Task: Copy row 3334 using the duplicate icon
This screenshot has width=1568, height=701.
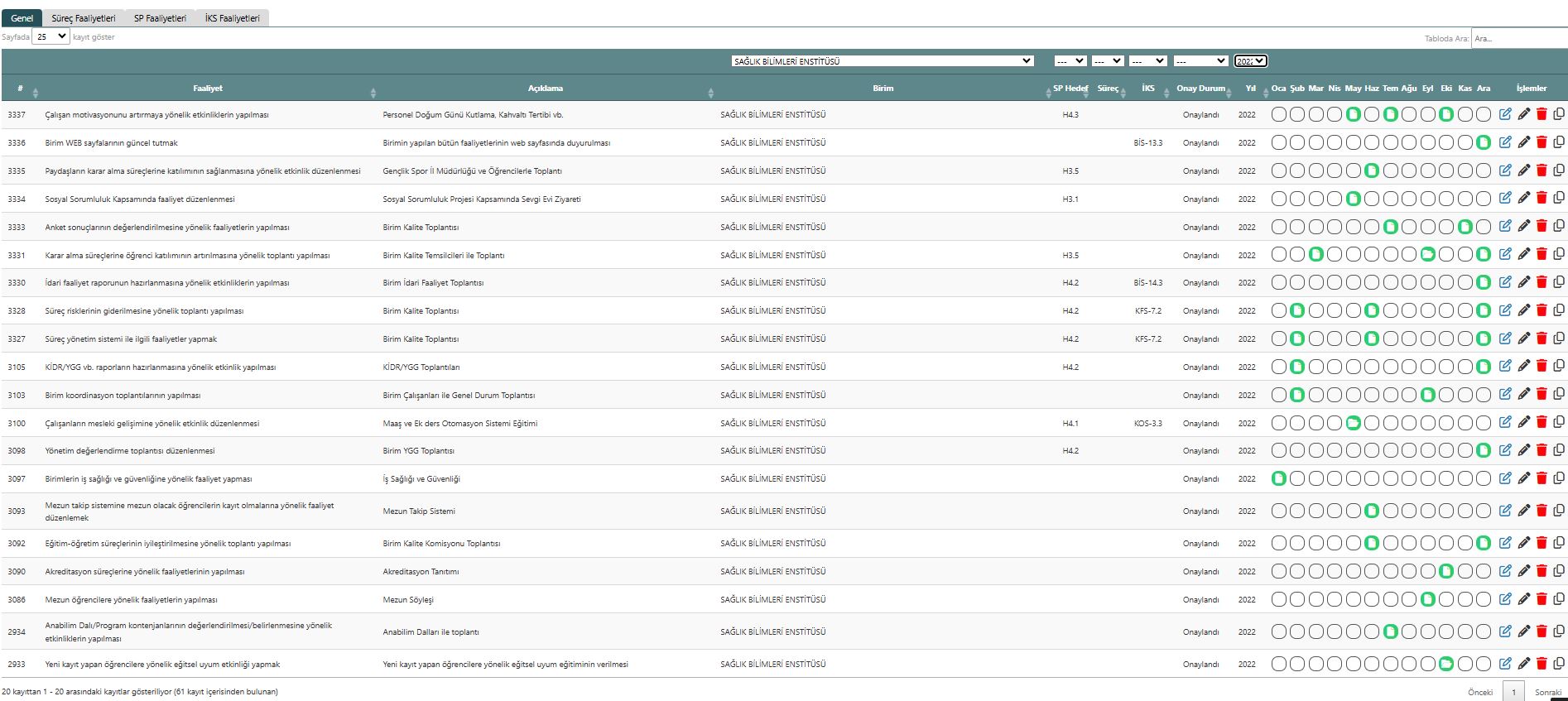Action: [1559, 199]
